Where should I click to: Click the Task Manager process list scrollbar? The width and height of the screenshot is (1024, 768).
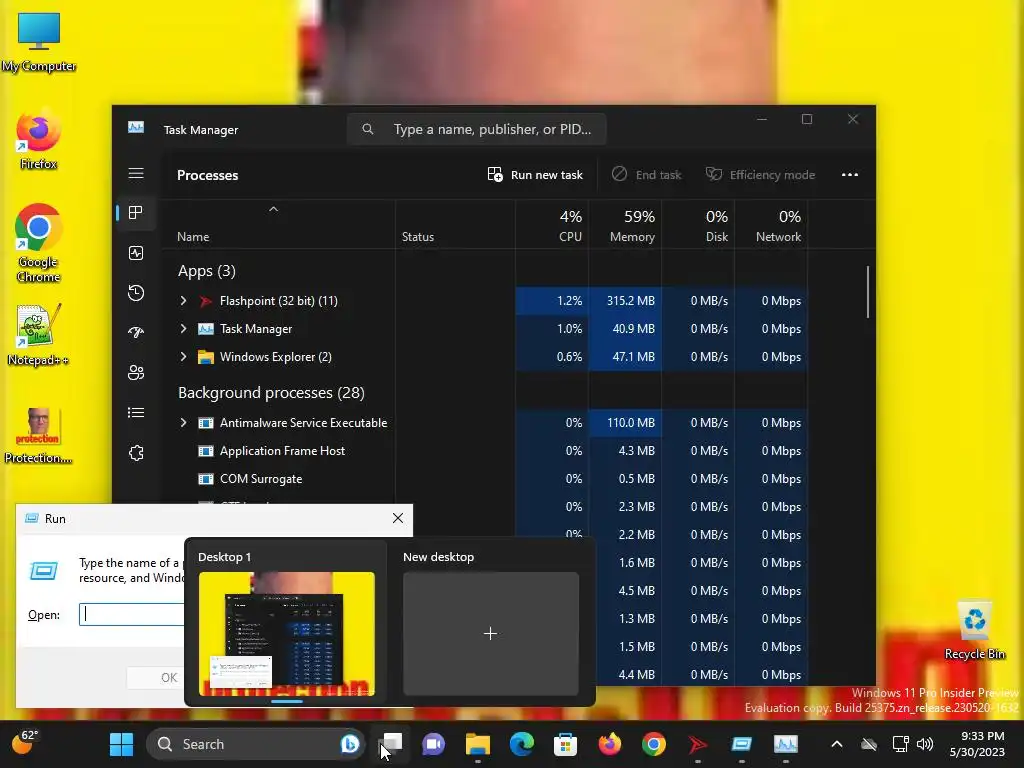tap(868, 292)
